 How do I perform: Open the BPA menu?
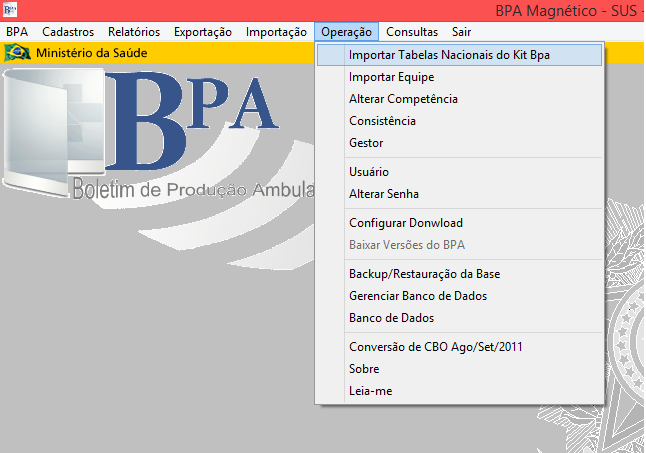[17, 32]
